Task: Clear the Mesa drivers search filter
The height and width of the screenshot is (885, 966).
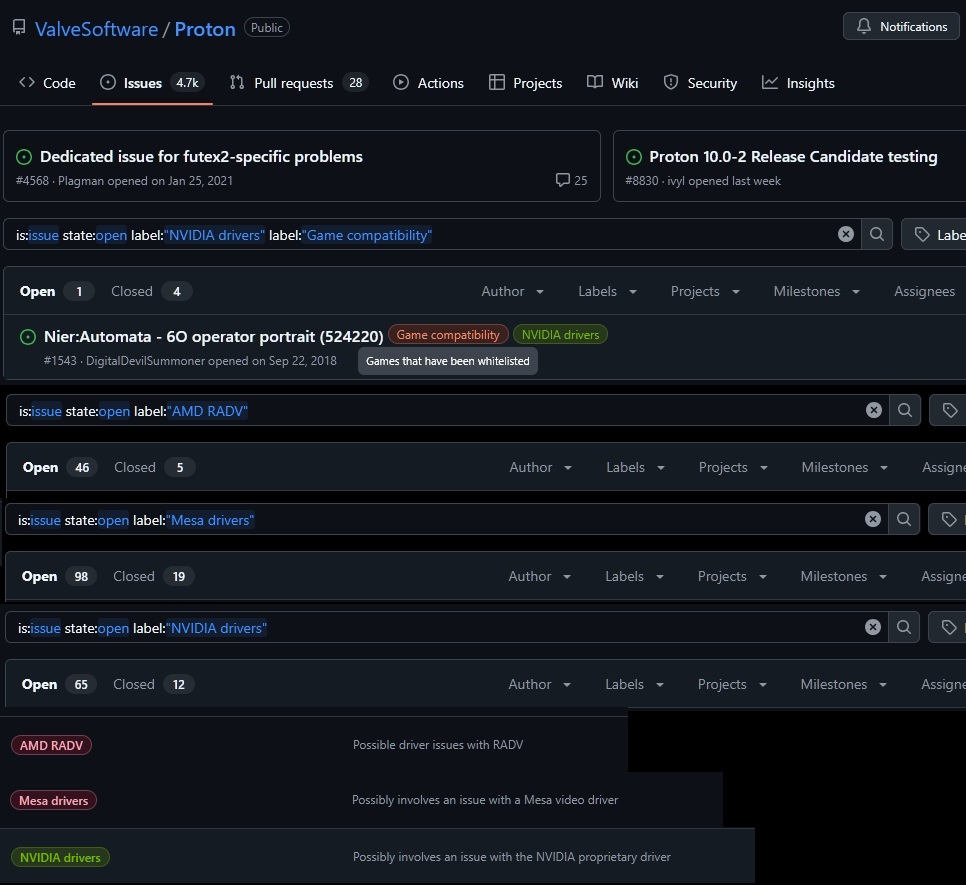Action: [x=872, y=519]
